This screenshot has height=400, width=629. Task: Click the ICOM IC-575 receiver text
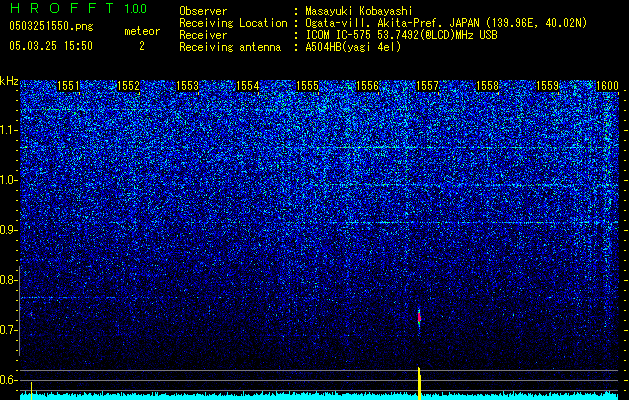pyautogui.click(x=401, y=35)
